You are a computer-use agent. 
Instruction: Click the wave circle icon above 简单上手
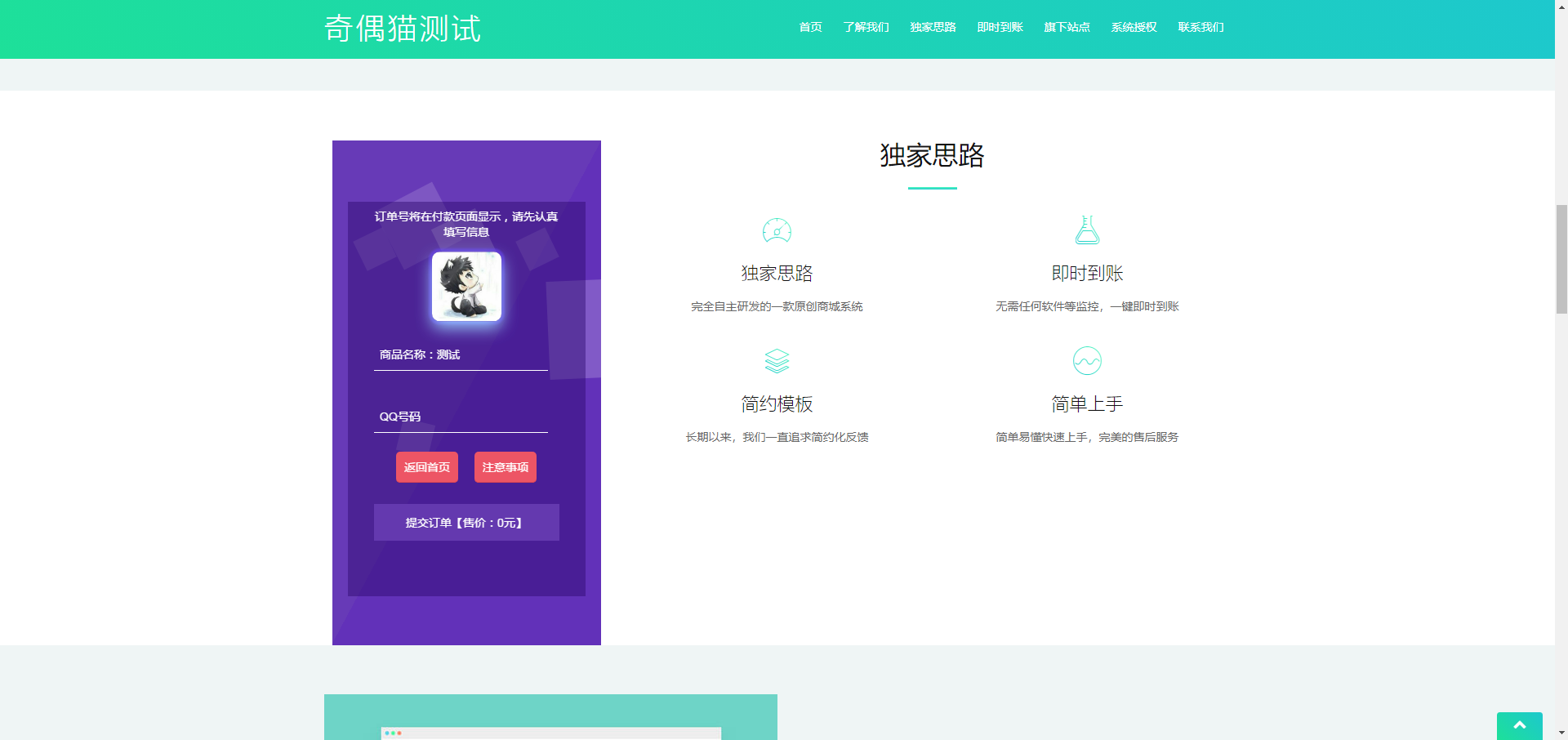(x=1087, y=360)
